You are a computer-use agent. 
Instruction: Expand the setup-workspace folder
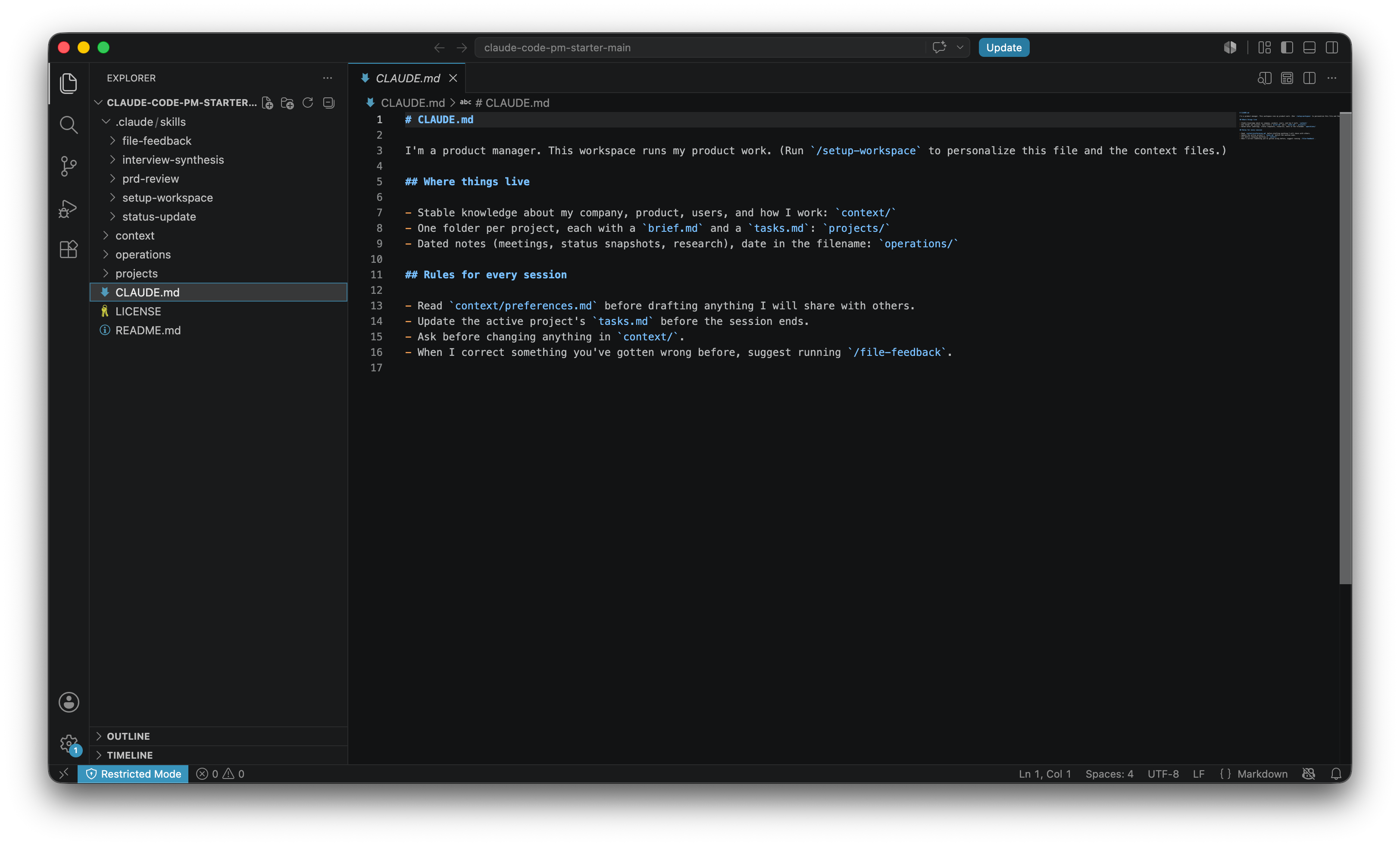(219, 198)
